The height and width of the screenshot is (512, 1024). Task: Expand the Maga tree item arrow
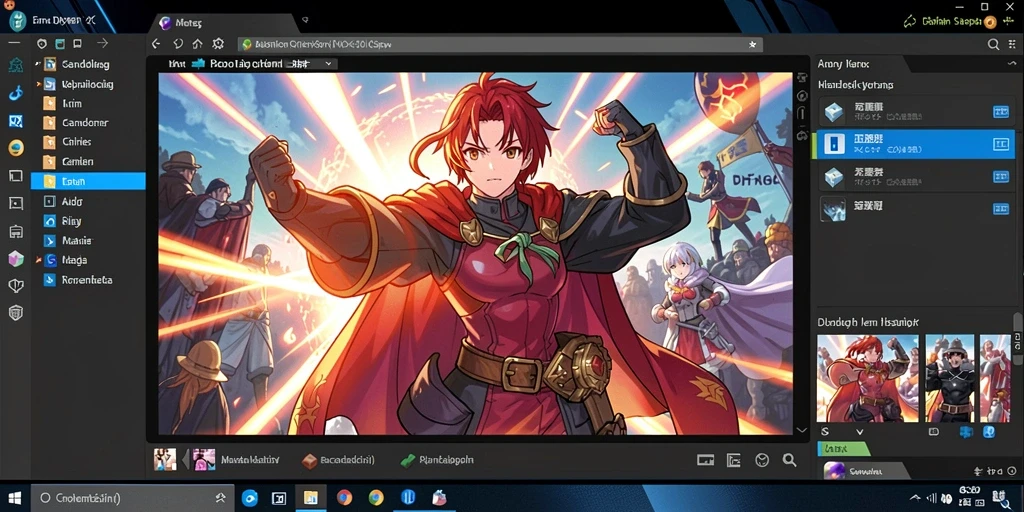[x=39, y=260]
